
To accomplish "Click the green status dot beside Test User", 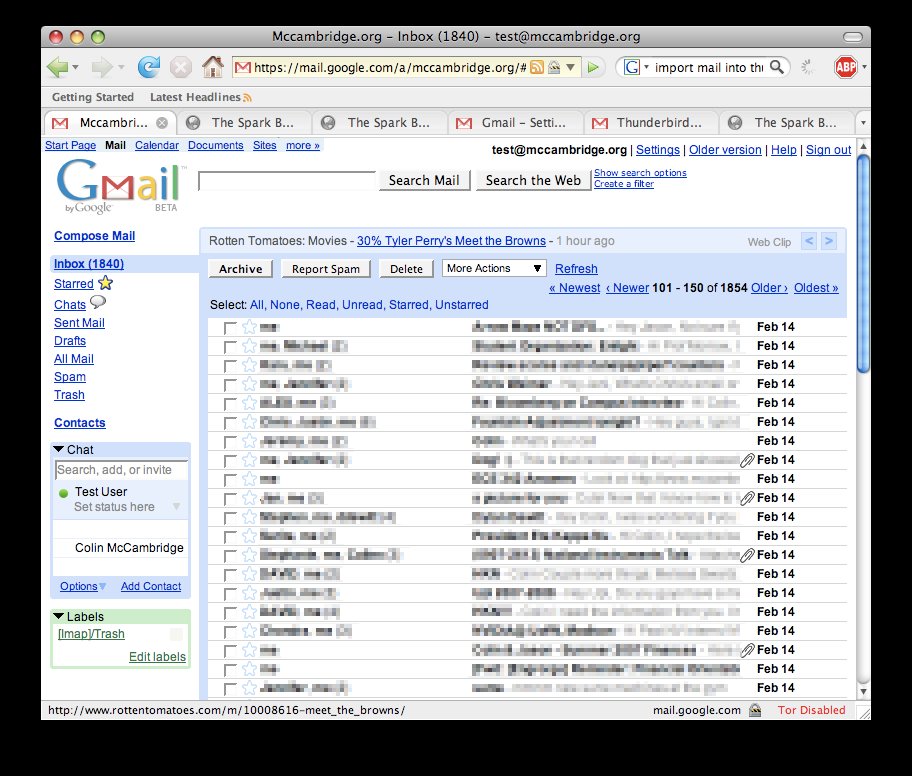I will [63, 493].
